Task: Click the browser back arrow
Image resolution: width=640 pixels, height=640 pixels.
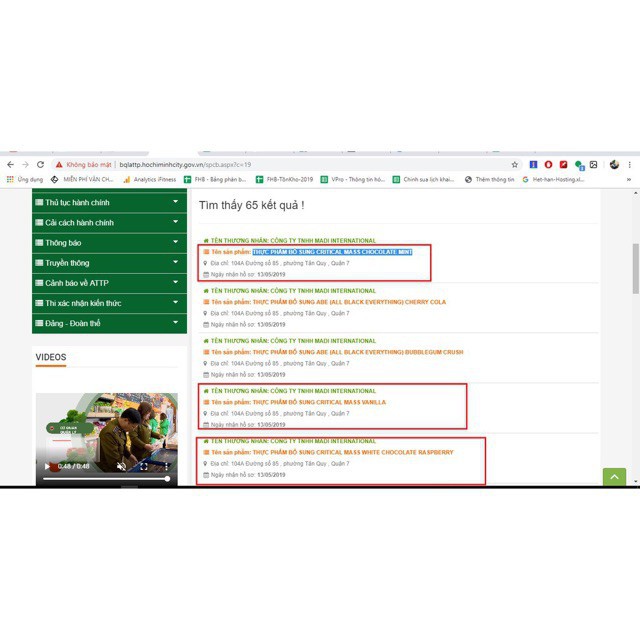Action: (11, 164)
